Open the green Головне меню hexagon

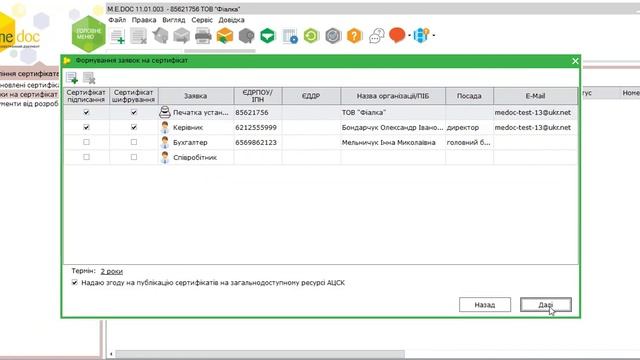[88, 34]
